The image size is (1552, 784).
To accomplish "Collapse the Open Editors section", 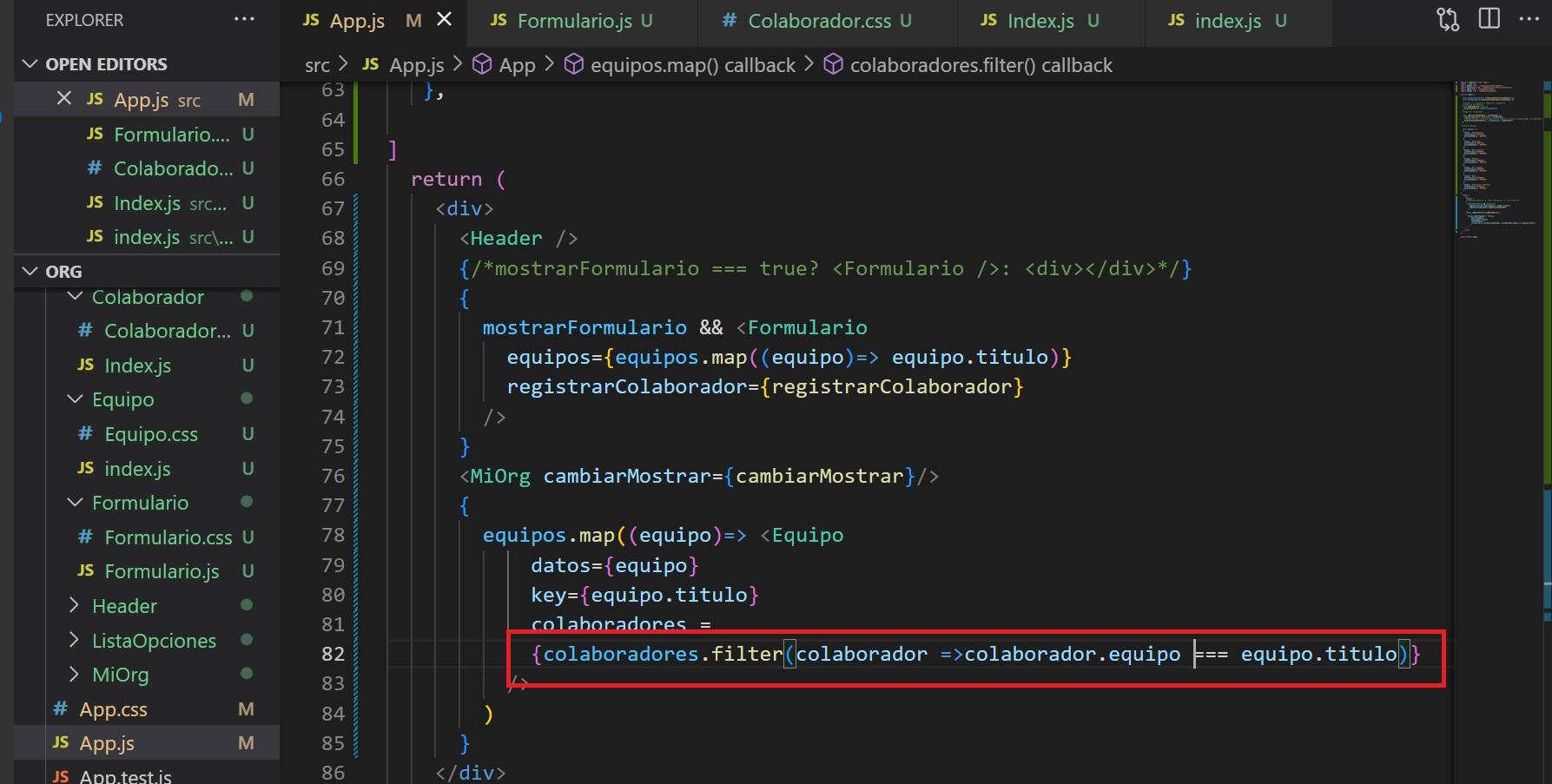I will [30, 64].
